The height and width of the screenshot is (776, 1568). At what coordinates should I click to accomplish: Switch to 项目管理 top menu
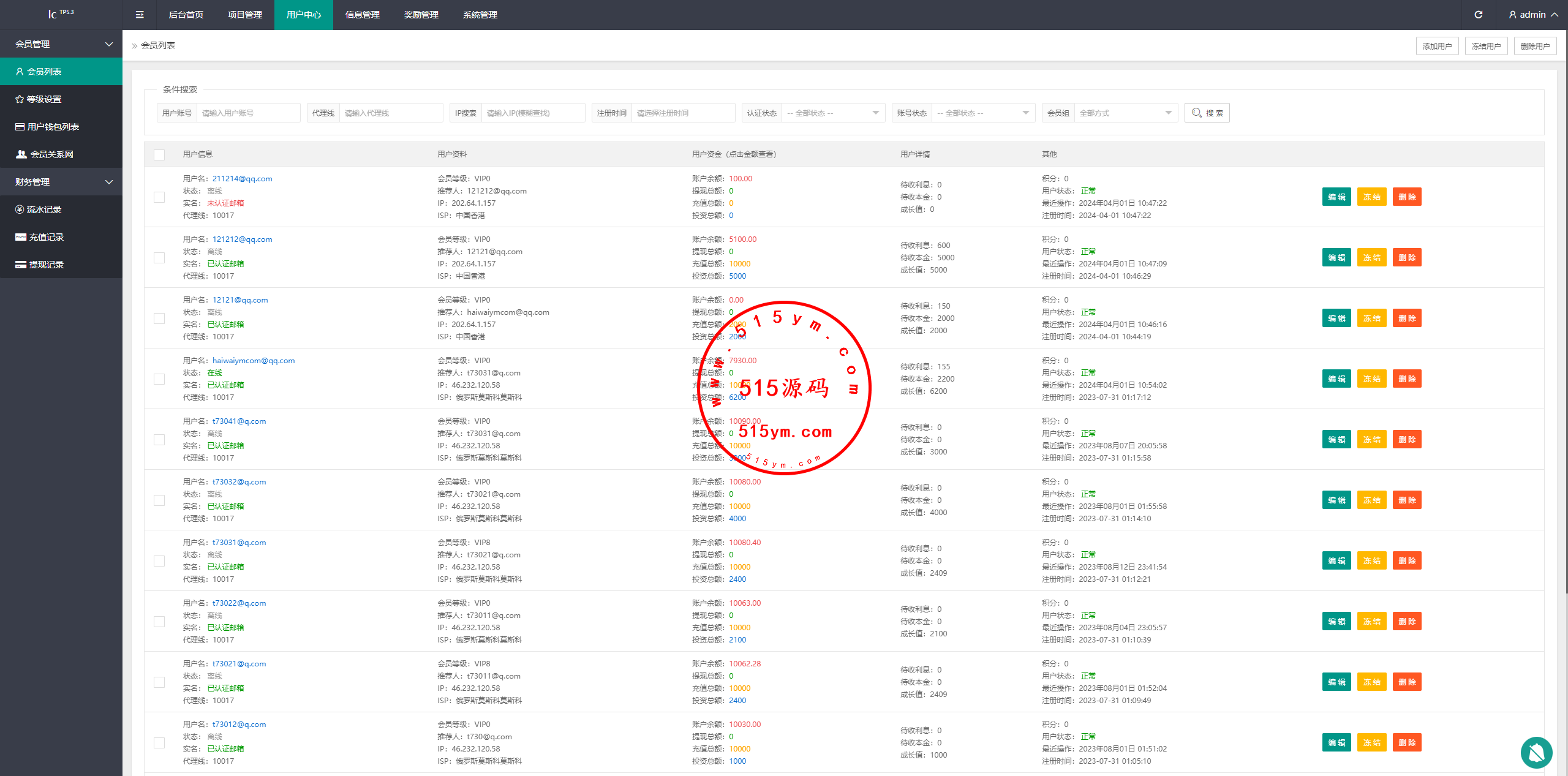coord(245,15)
